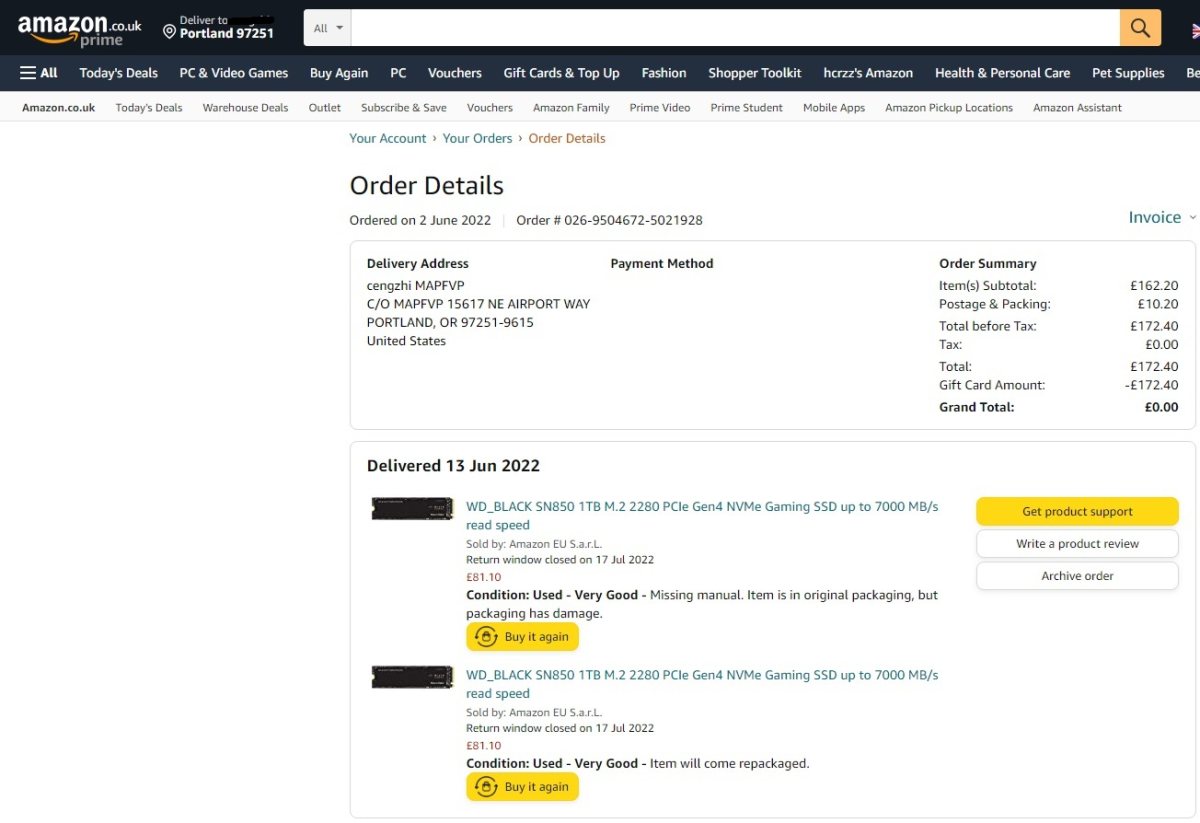The width and height of the screenshot is (1200, 823).
Task: Click the Postage & Packing £10.20 value
Action: (1158, 304)
